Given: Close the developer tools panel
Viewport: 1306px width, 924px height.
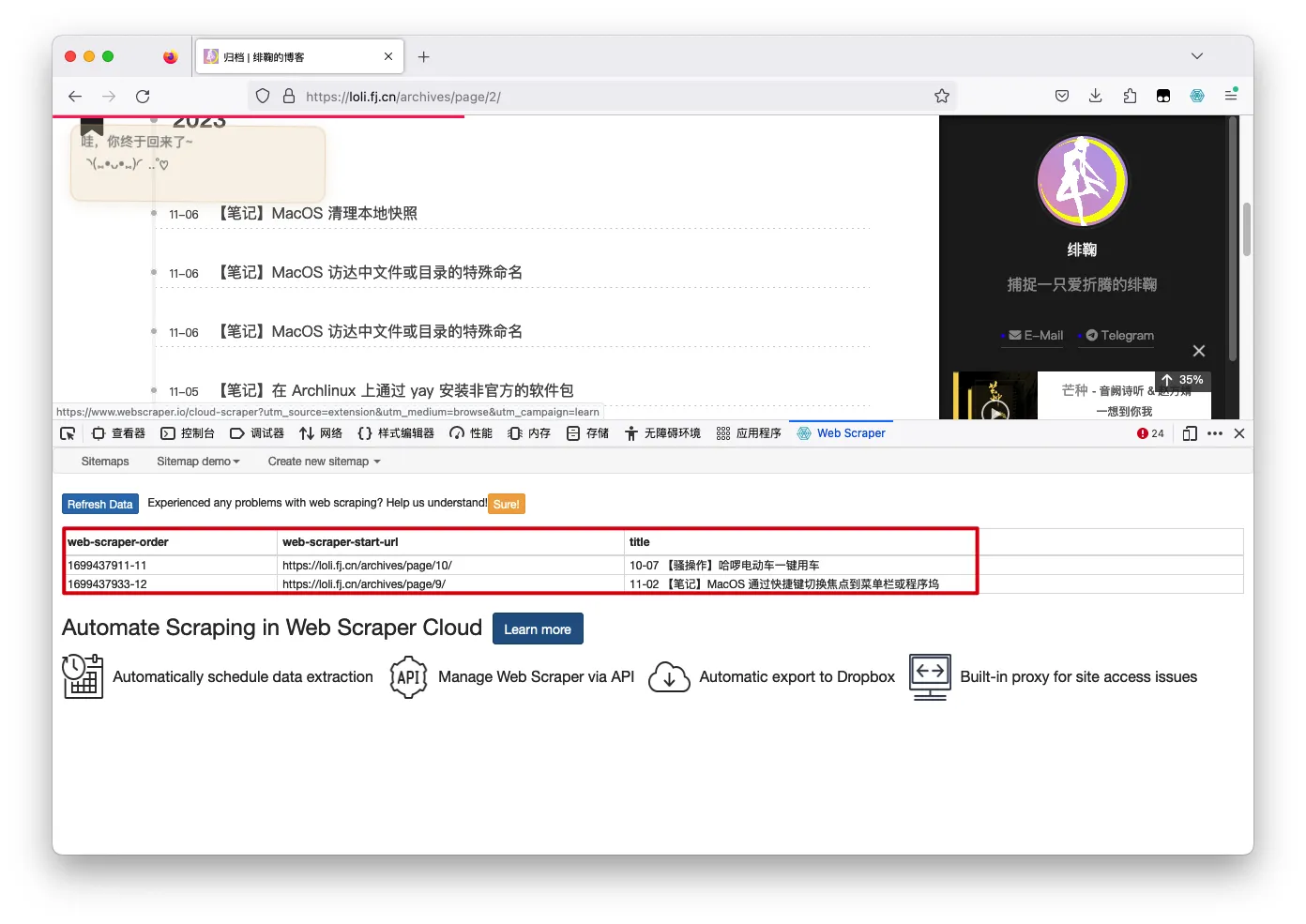Looking at the screenshot, I should [1239, 433].
